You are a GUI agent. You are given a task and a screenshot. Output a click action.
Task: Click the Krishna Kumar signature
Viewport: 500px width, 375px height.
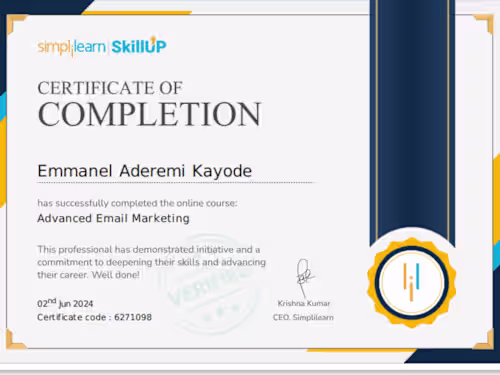304,277
